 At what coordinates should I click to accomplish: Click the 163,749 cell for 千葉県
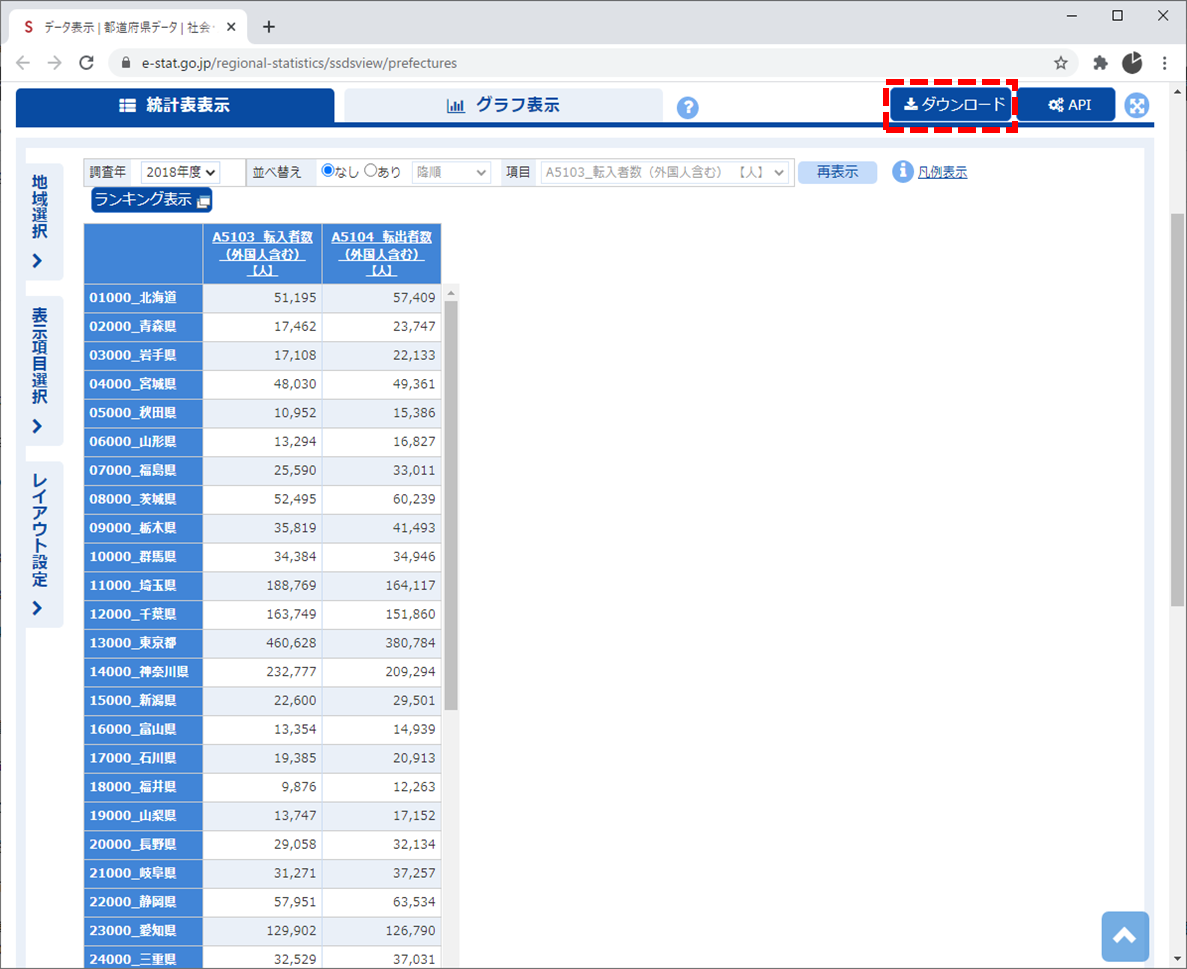pos(263,614)
